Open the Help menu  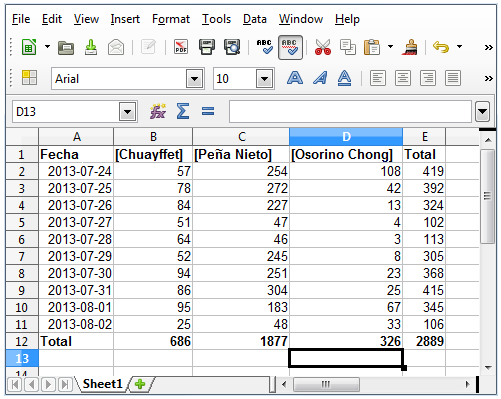point(347,19)
